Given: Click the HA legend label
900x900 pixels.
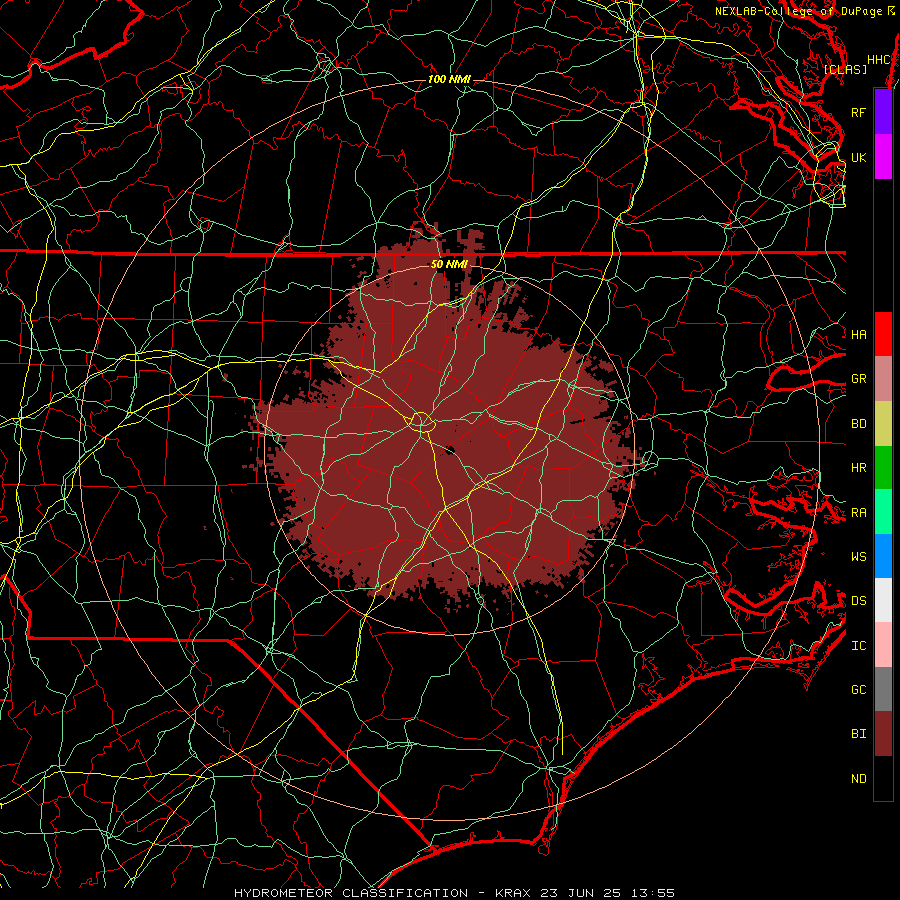Looking at the screenshot, I should 858,335.
